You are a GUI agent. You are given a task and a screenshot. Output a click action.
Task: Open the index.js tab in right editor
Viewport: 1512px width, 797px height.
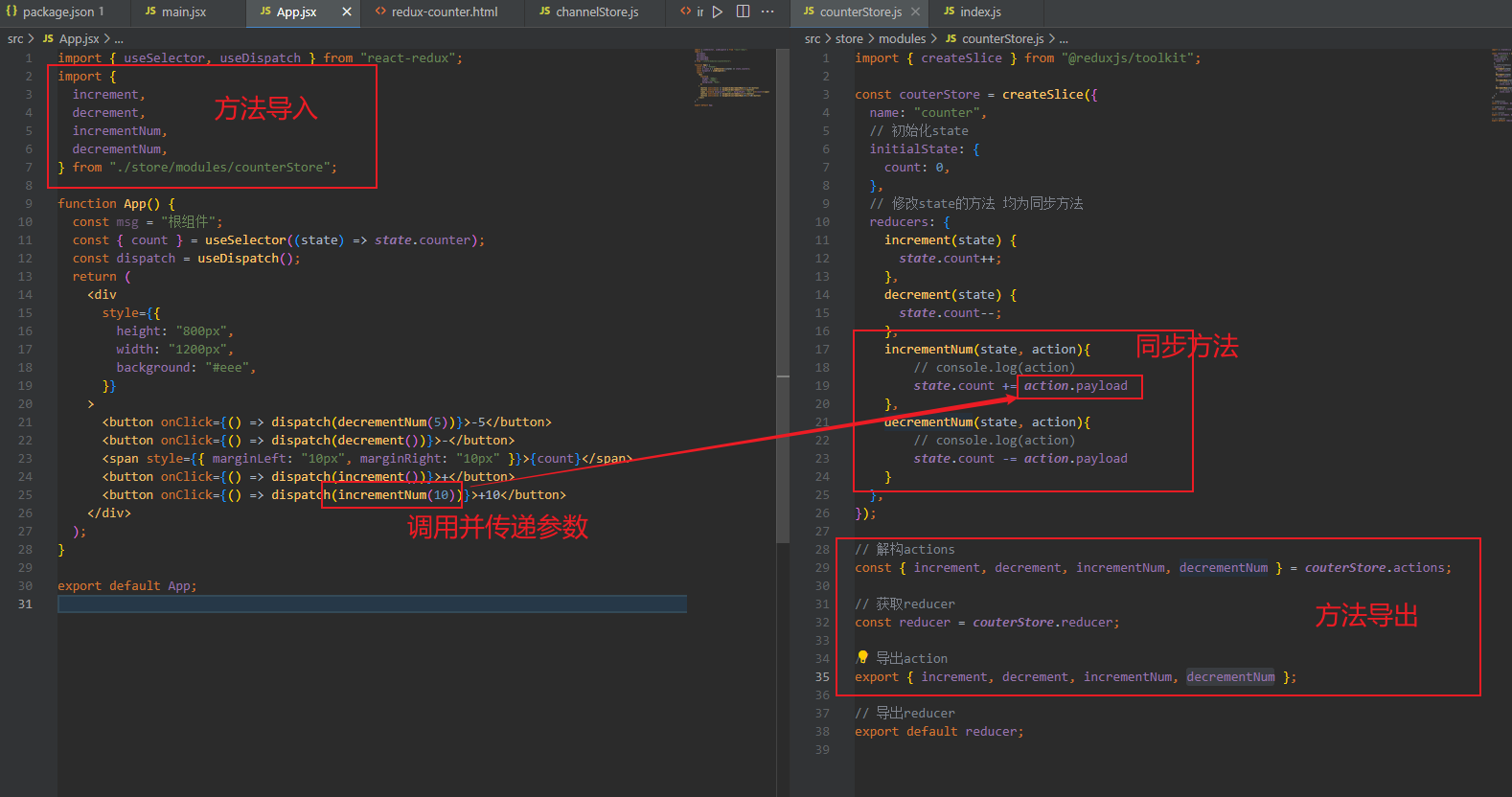(981, 11)
